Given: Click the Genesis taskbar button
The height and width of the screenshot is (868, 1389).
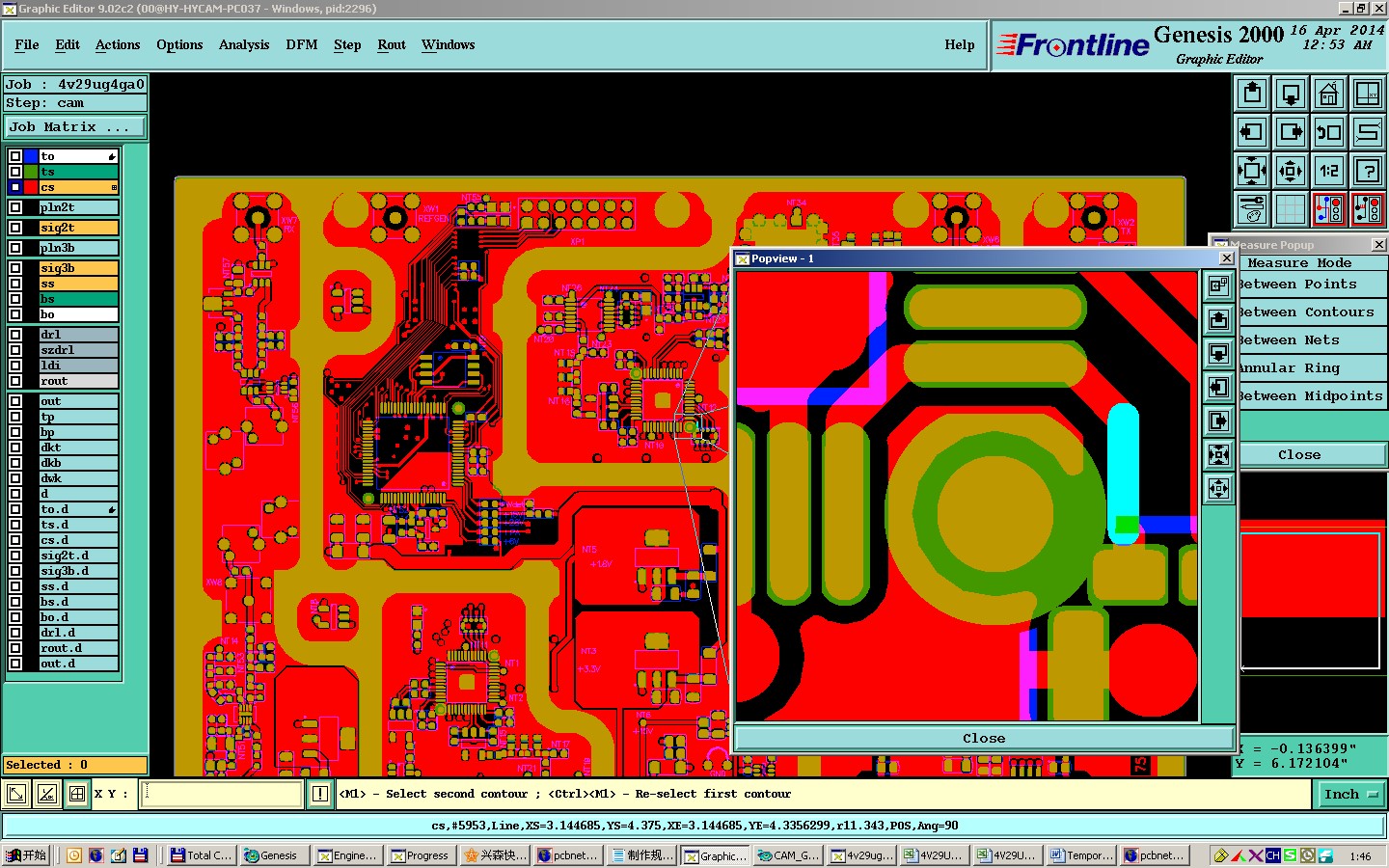Looking at the screenshot, I should tap(275, 855).
